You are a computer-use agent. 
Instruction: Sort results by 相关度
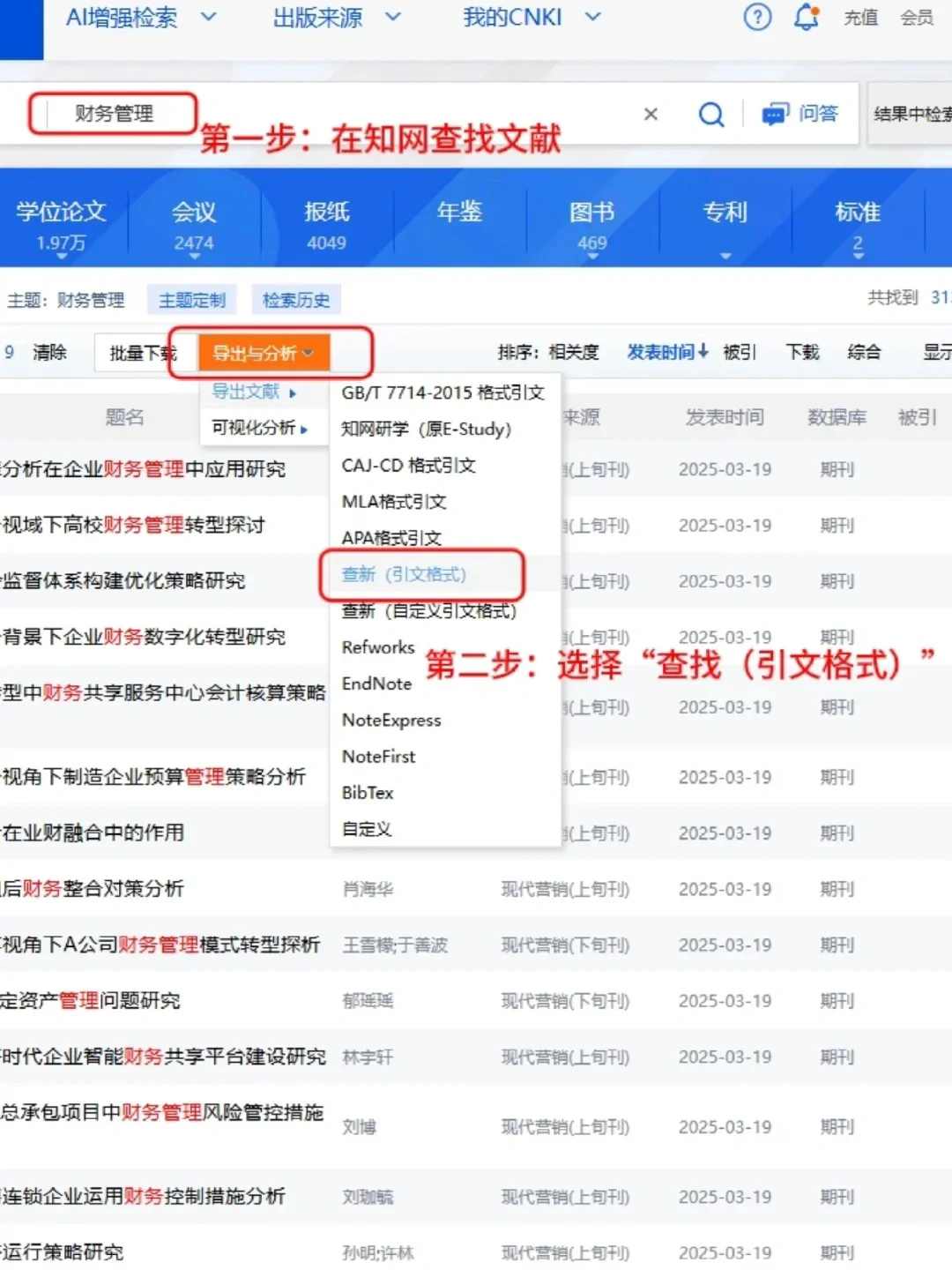point(574,353)
